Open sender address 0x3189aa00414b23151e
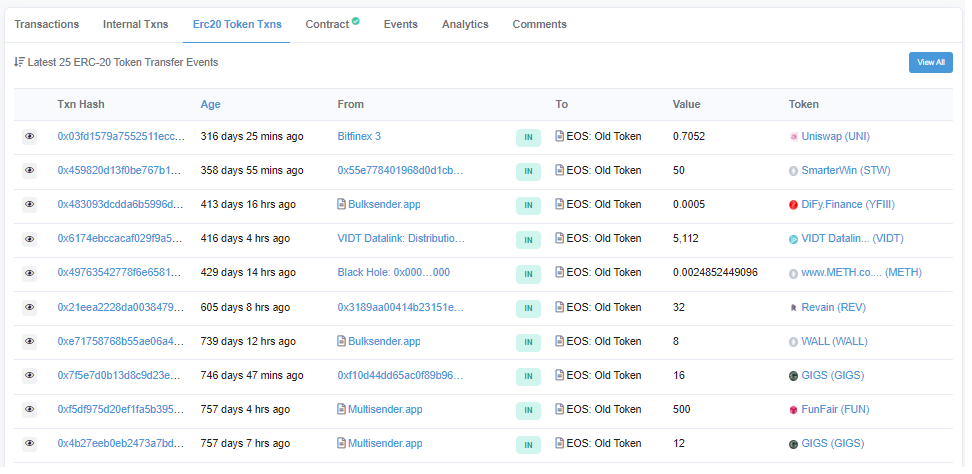Viewport: 972px width, 474px height. [x=400, y=307]
